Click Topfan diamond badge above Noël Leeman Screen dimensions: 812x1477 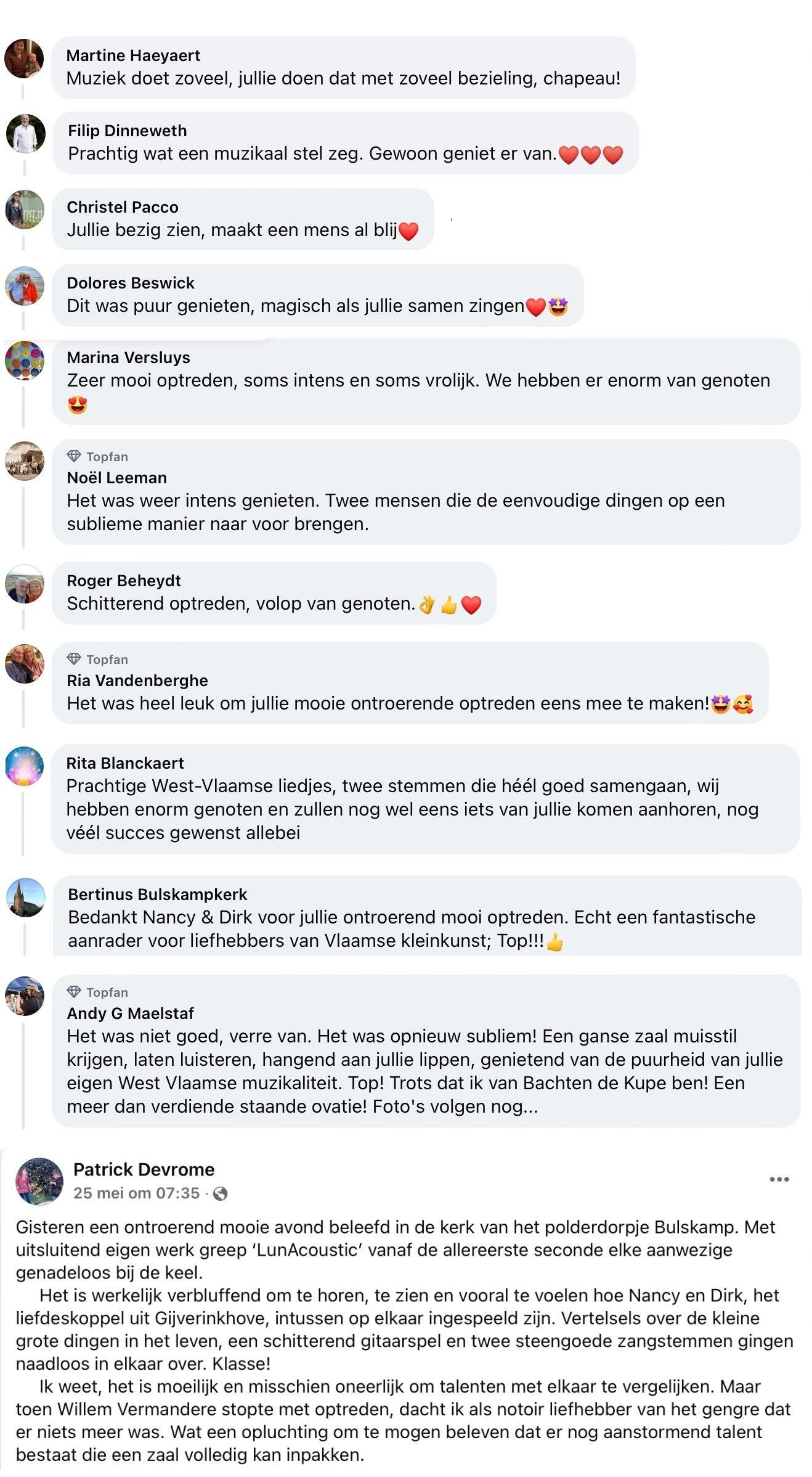(74, 456)
